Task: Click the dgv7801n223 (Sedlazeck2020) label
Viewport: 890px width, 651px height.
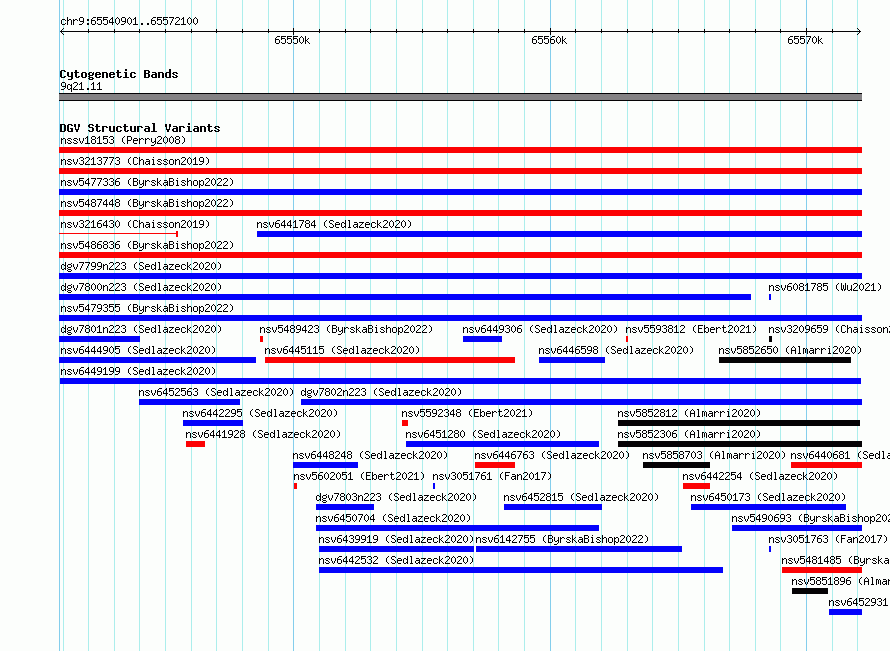Action: click(x=141, y=329)
